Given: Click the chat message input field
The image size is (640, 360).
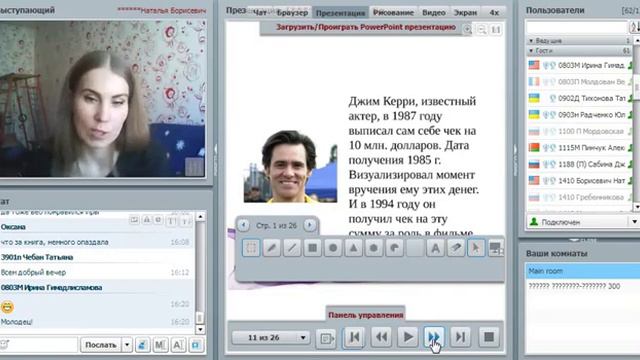Looking at the screenshot, I should (39, 345).
